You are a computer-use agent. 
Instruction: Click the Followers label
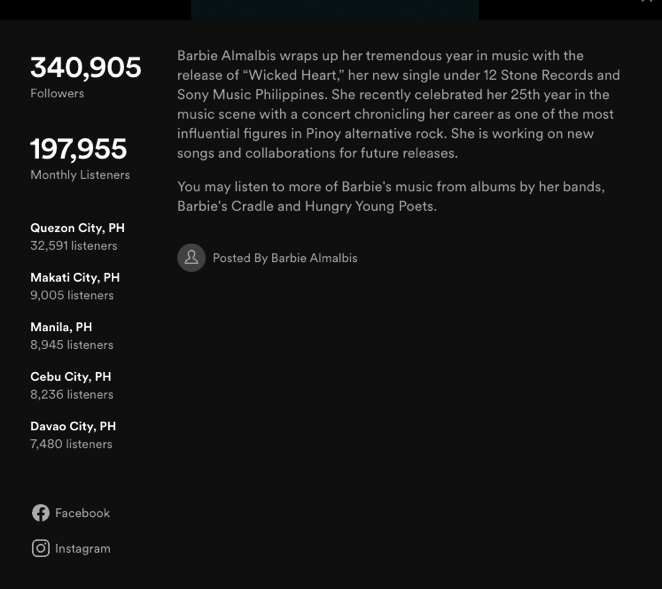[57, 93]
